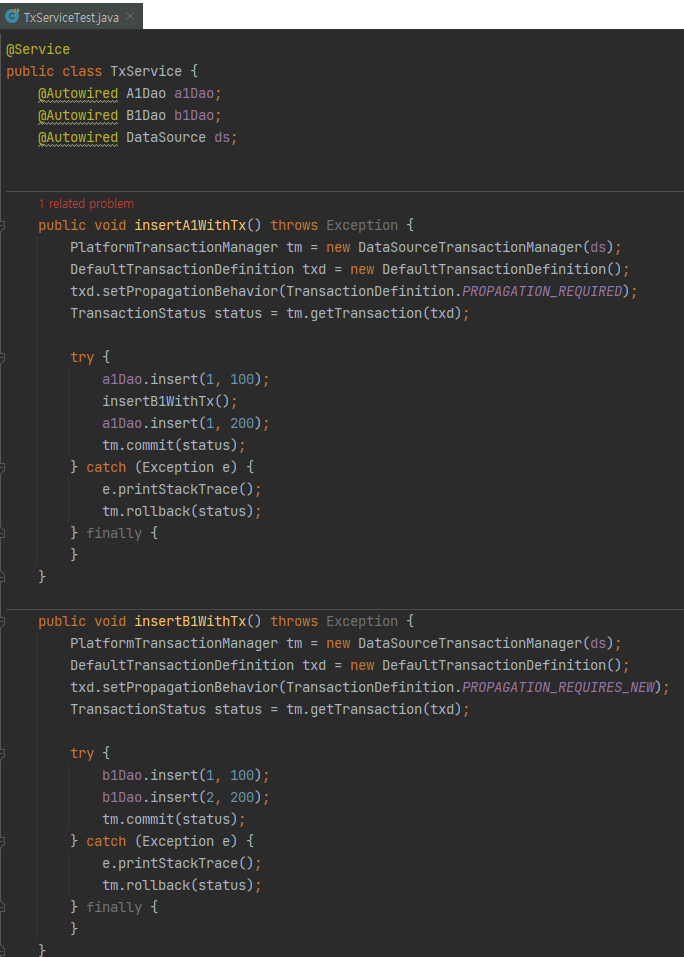Collapse the insertA1WithTx method fold marker

(x=2, y=226)
